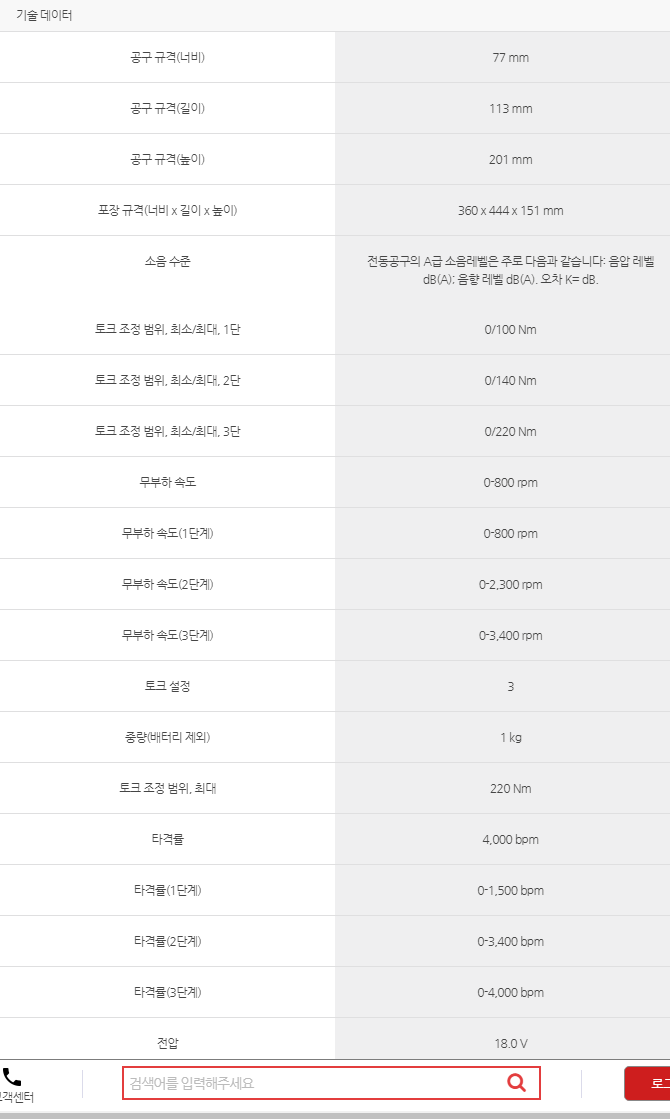Click the phone customer center icon
Image resolution: width=670 pixels, height=1119 pixels.
click(x=11, y=1077)
